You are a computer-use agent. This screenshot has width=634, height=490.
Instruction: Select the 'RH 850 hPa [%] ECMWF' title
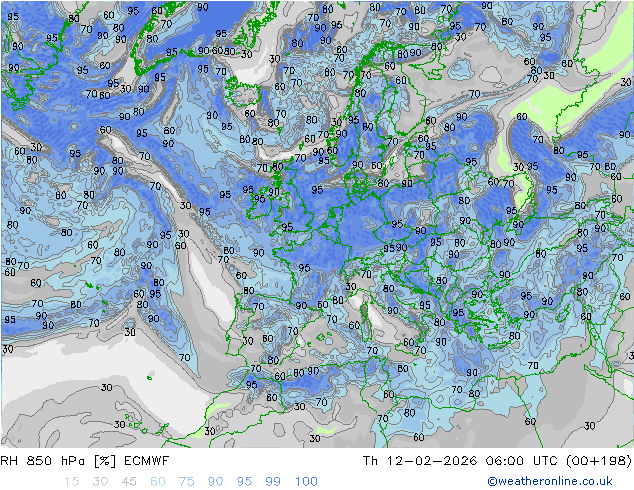tap(85, 461)
